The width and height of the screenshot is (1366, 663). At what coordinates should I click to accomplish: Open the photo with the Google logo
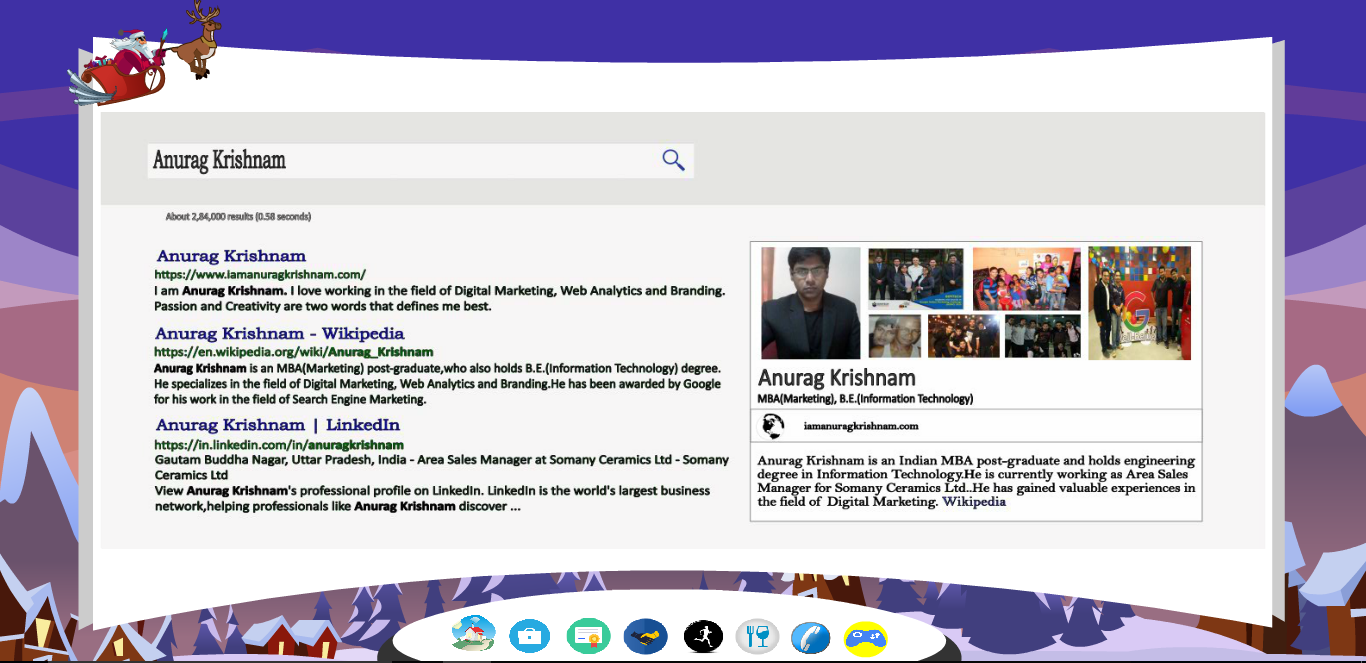[x=1140, y=303]
